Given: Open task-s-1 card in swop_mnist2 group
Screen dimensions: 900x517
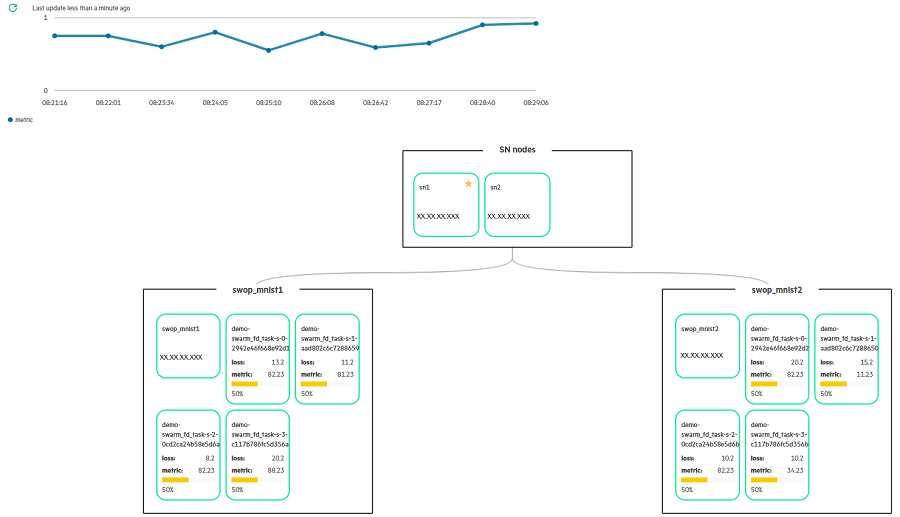Looking at the screenshot, I should click(847, 358).
